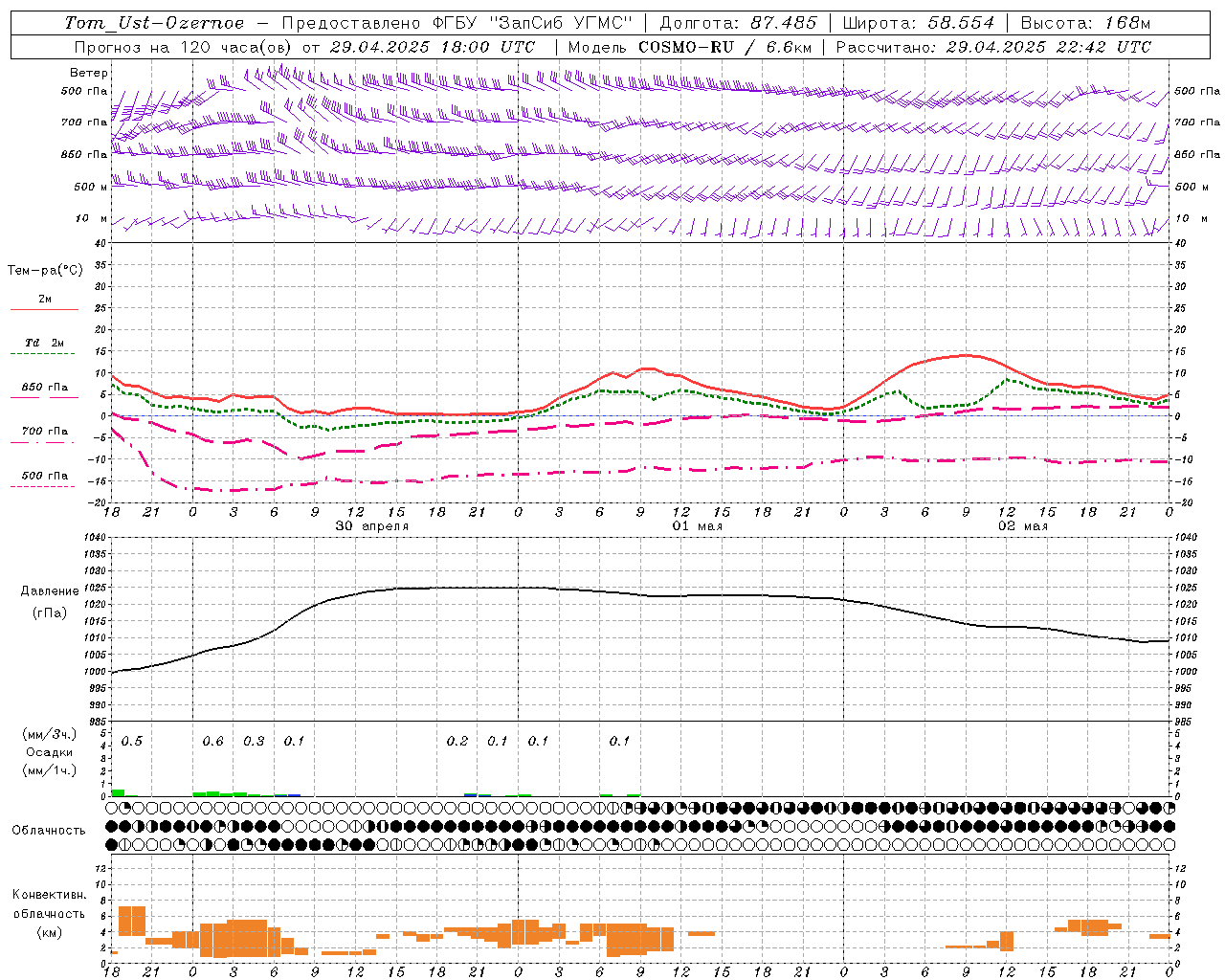This screenshot has height=980, width=1225.
Task: Click the Td 2м dew point legend entry
Action: (x=44, y=346)
